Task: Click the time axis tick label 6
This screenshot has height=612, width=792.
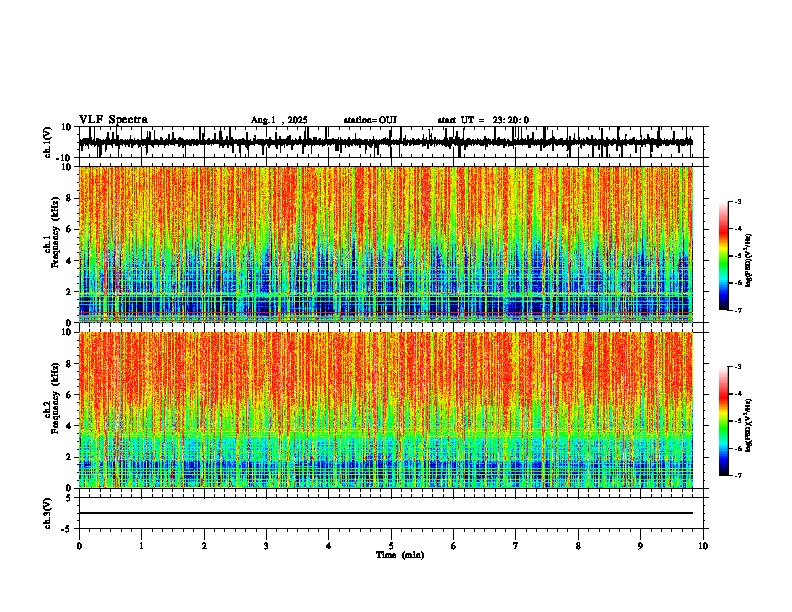Action: [x=454, y=546]
